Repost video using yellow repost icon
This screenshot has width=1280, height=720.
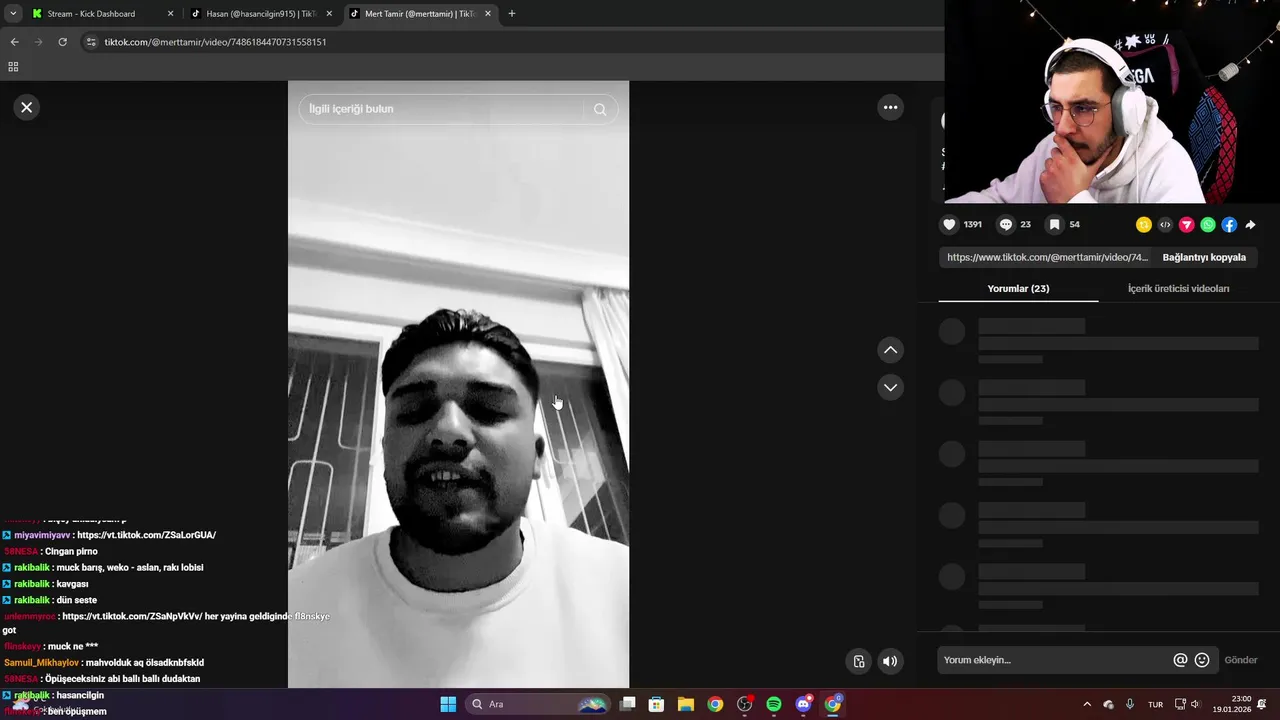[x=1144, y=225]
